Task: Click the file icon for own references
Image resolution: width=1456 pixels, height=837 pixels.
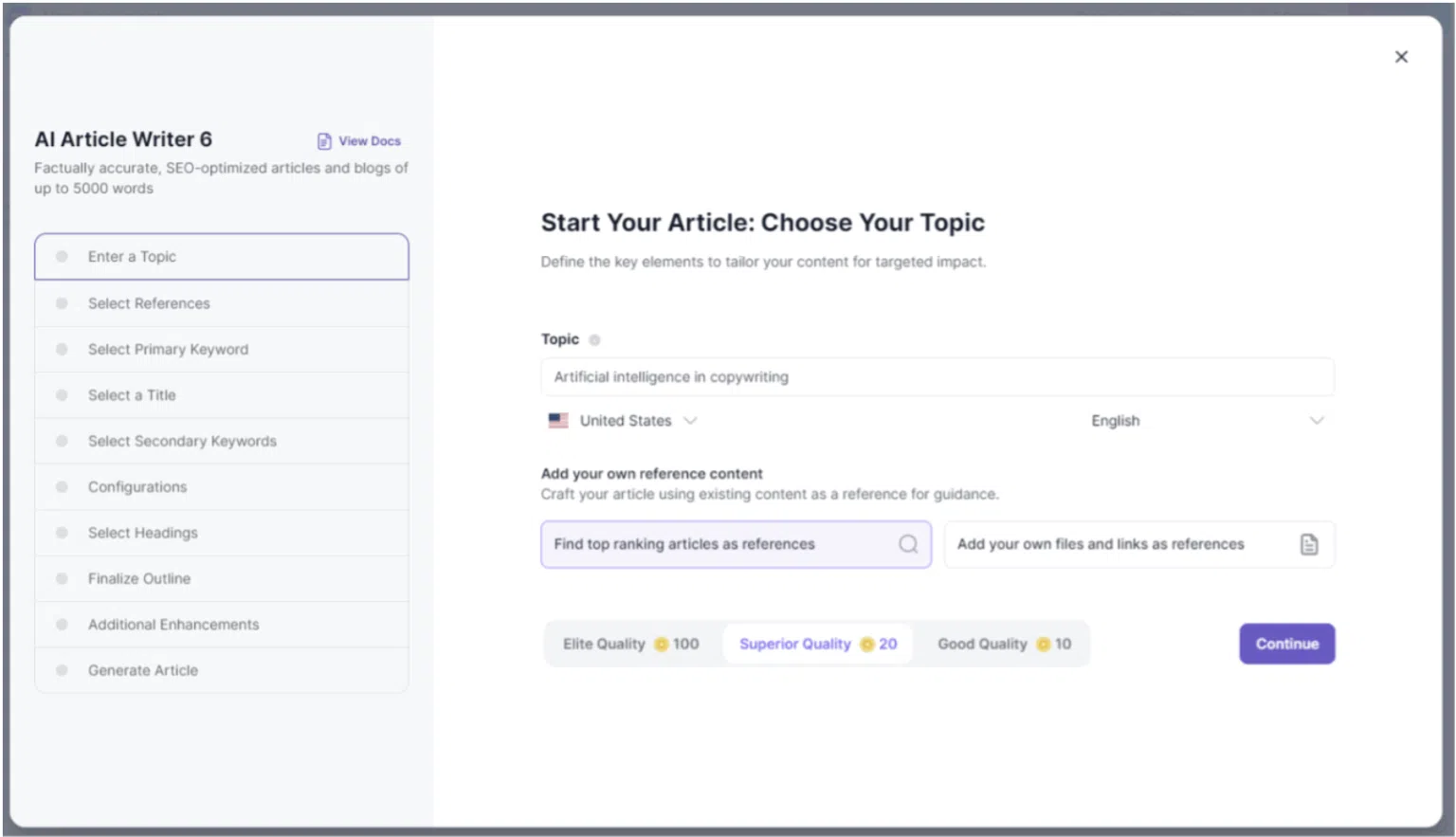Action: point(1309,544)
